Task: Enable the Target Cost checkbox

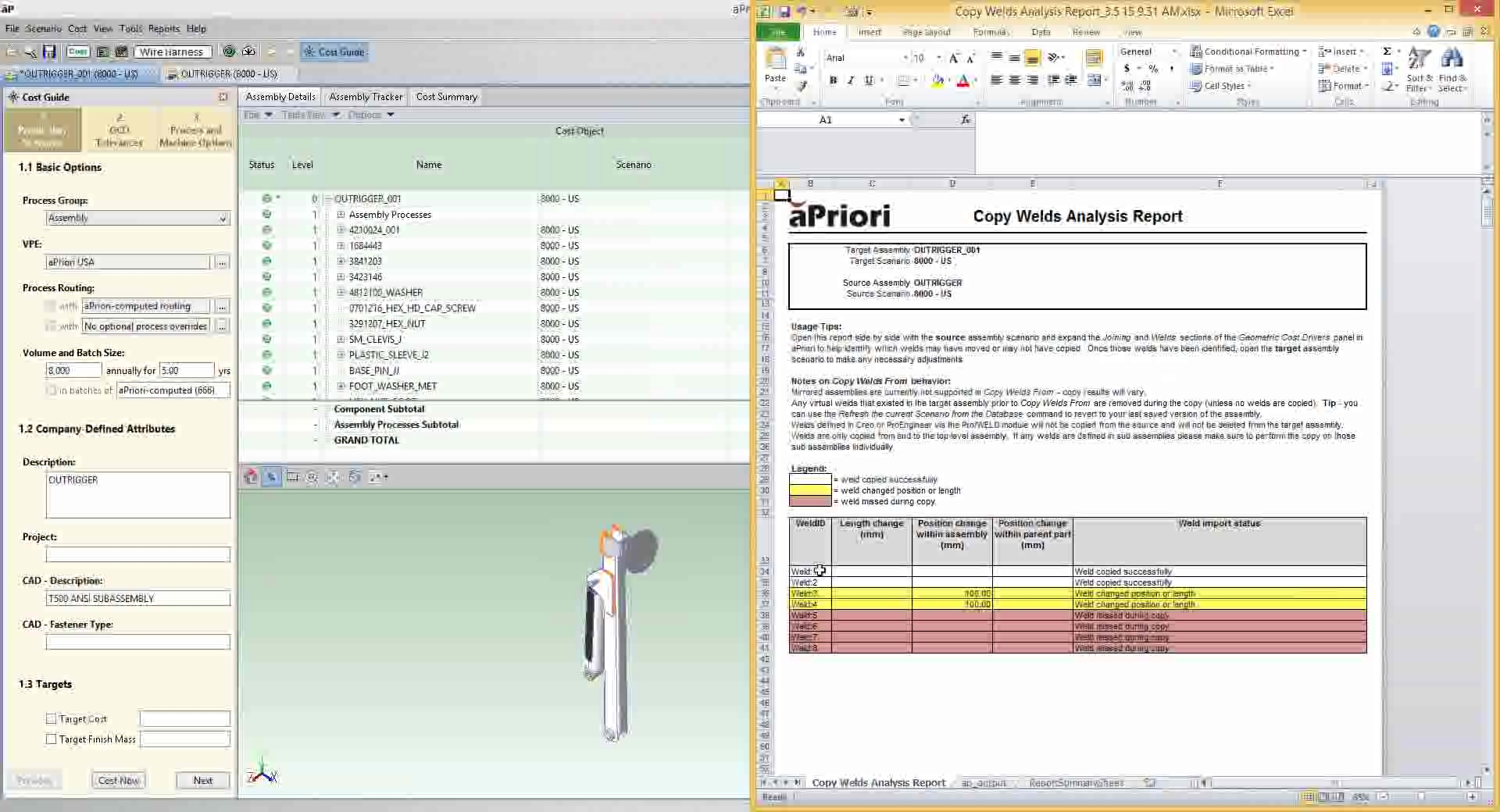Action: [52, 719]
